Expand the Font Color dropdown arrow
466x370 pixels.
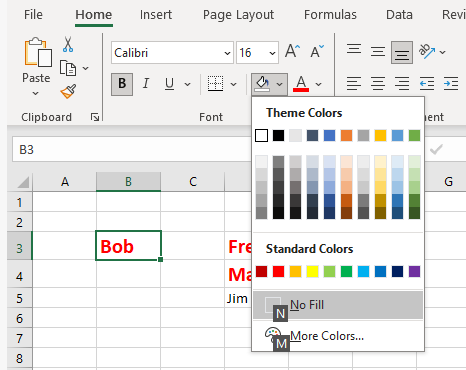[318, 84]
